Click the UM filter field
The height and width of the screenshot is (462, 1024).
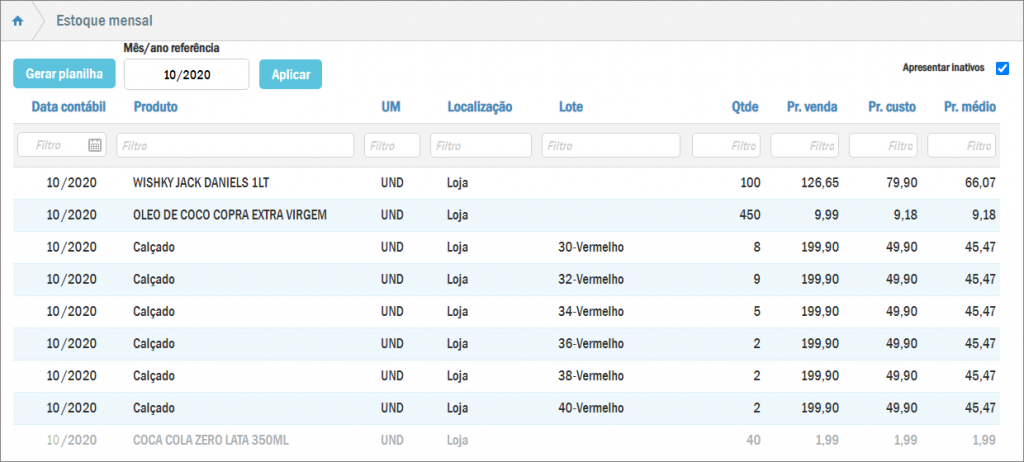click(392, 145)
